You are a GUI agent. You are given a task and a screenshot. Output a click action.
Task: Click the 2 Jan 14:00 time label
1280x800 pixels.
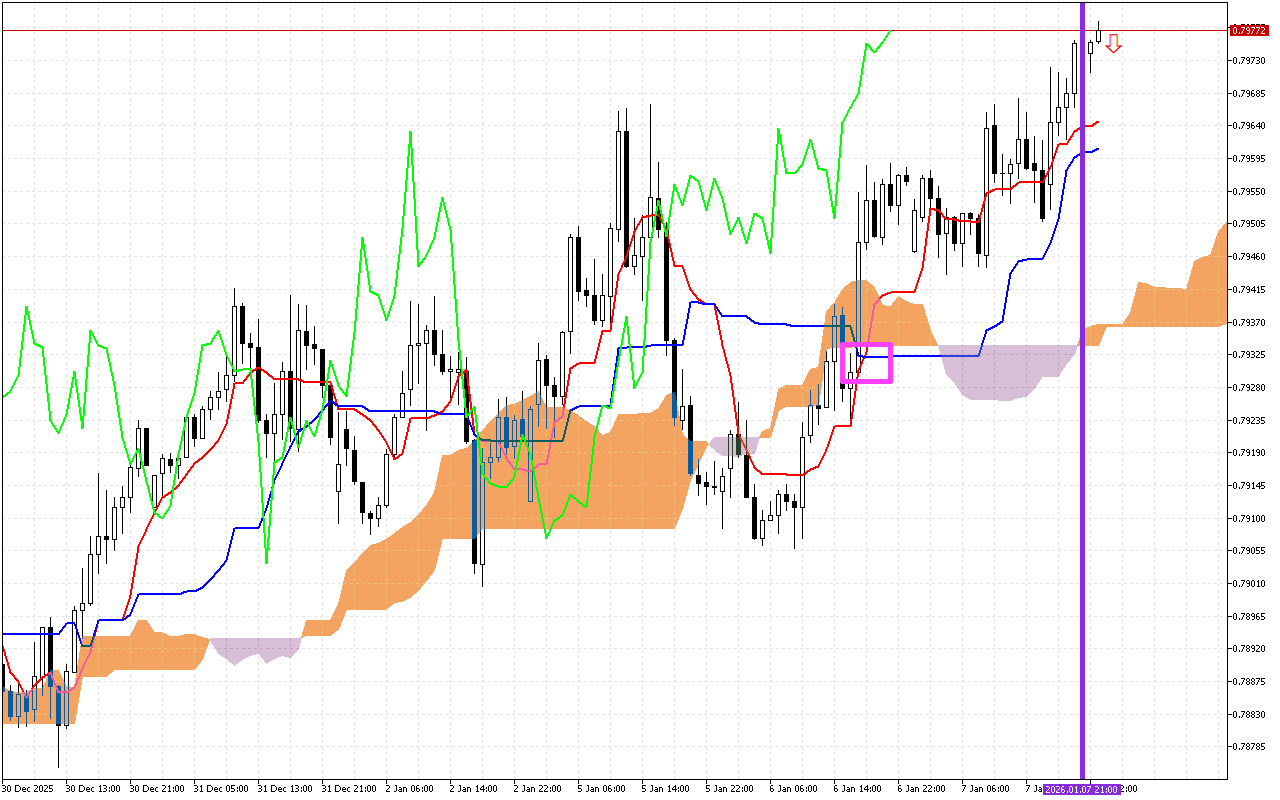pos(474,789)
